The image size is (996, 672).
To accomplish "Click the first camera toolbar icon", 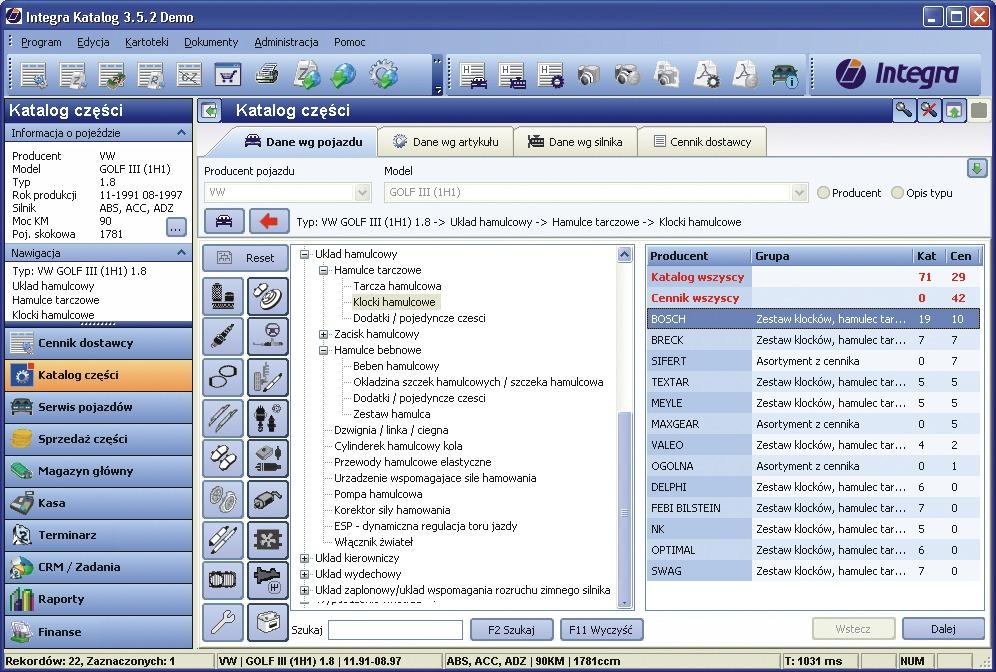I will click(x=589, y=75).
